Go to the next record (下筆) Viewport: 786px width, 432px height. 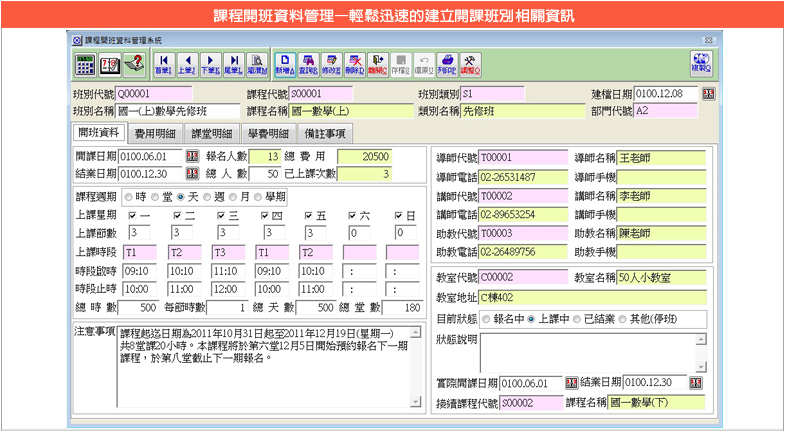coord(210,64)
